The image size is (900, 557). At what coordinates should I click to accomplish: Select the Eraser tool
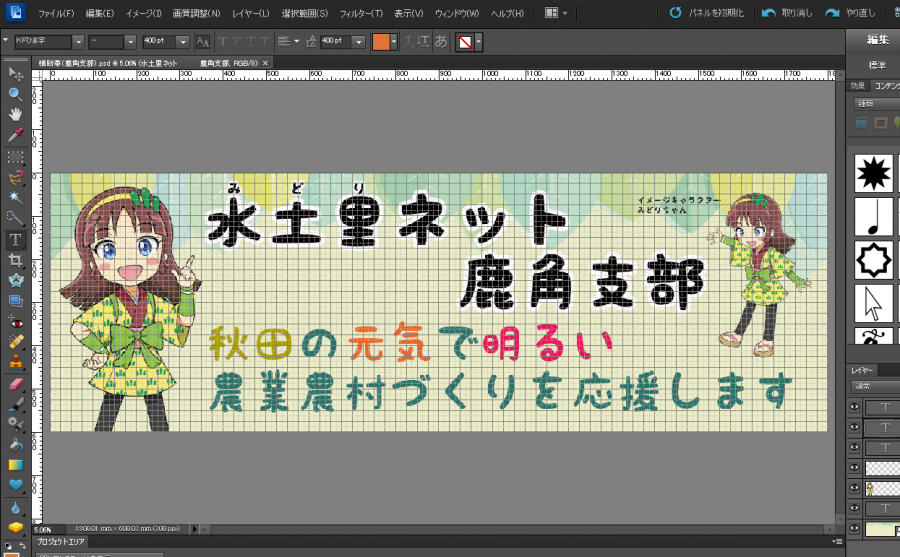point(16,384)
